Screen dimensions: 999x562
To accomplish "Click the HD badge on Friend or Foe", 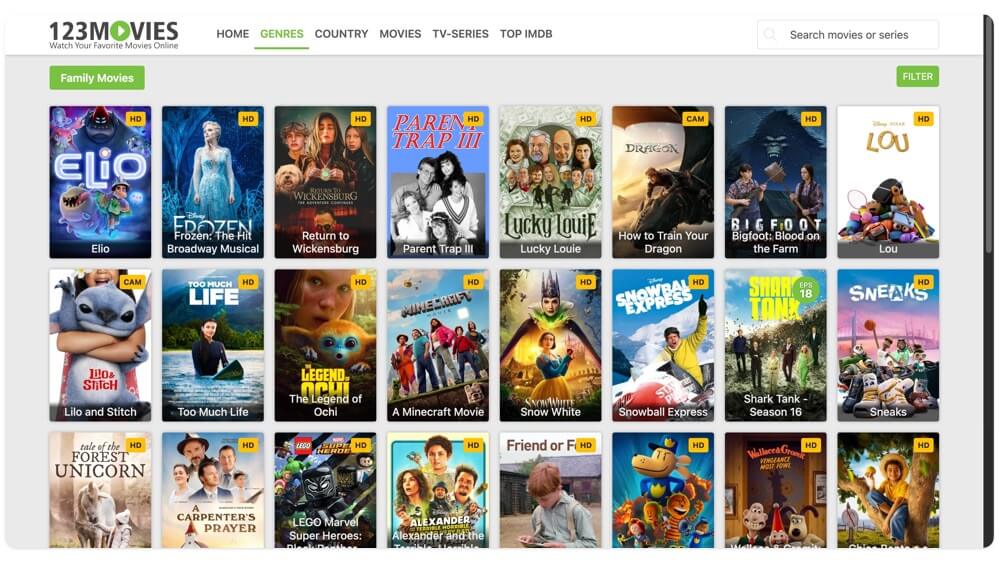I will click(x=586, y=445).
